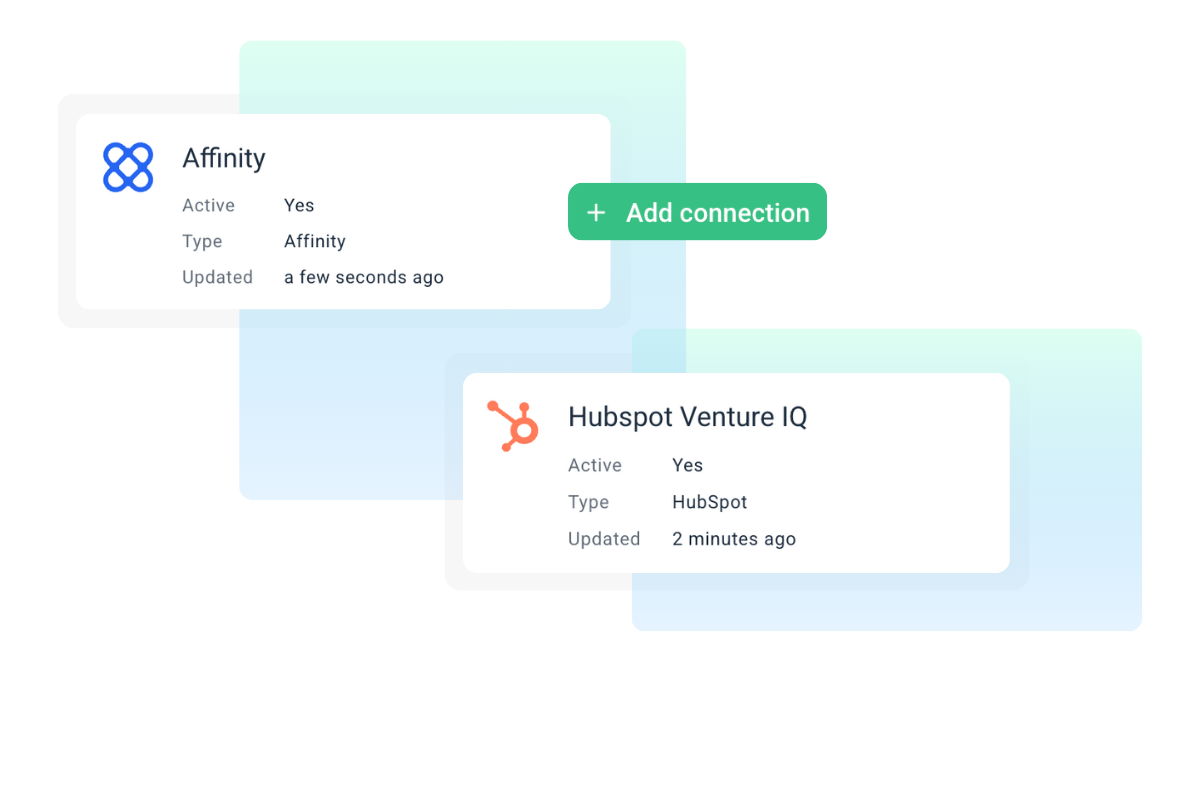Click the HubSpot sprocket logo icon

coord(513,425)
